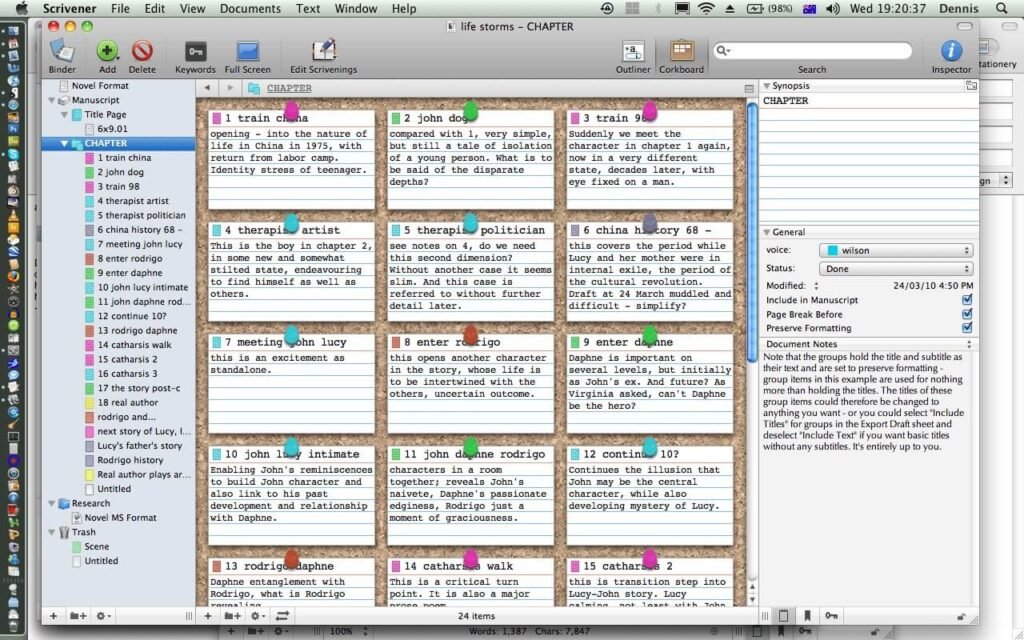This screenshot has height=640, width=1024.
Task: Click the pink label swatch on card 1 train china
Action: [x=216, y=118]
